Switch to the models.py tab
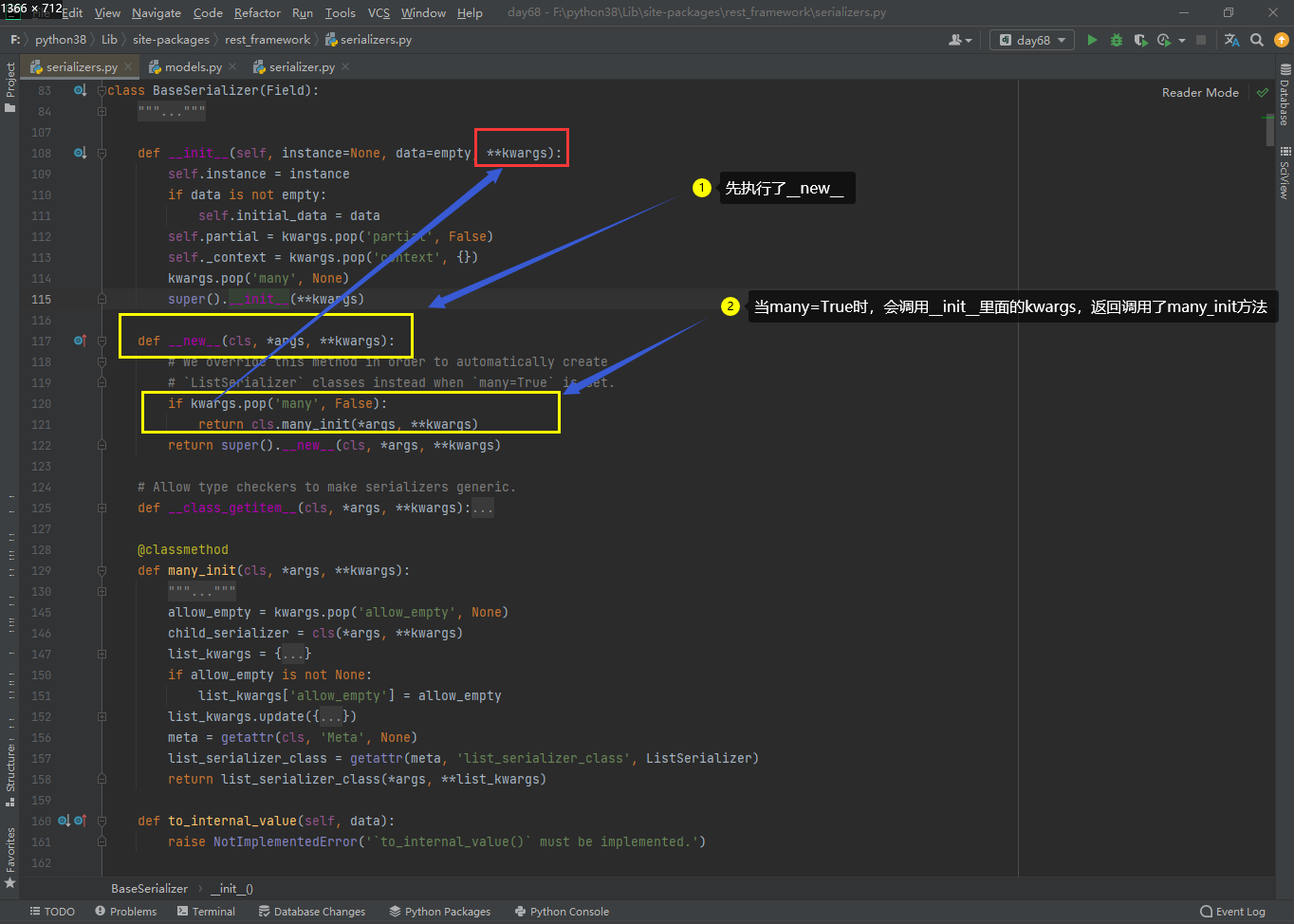The image size is (1294, 924). 193,66
